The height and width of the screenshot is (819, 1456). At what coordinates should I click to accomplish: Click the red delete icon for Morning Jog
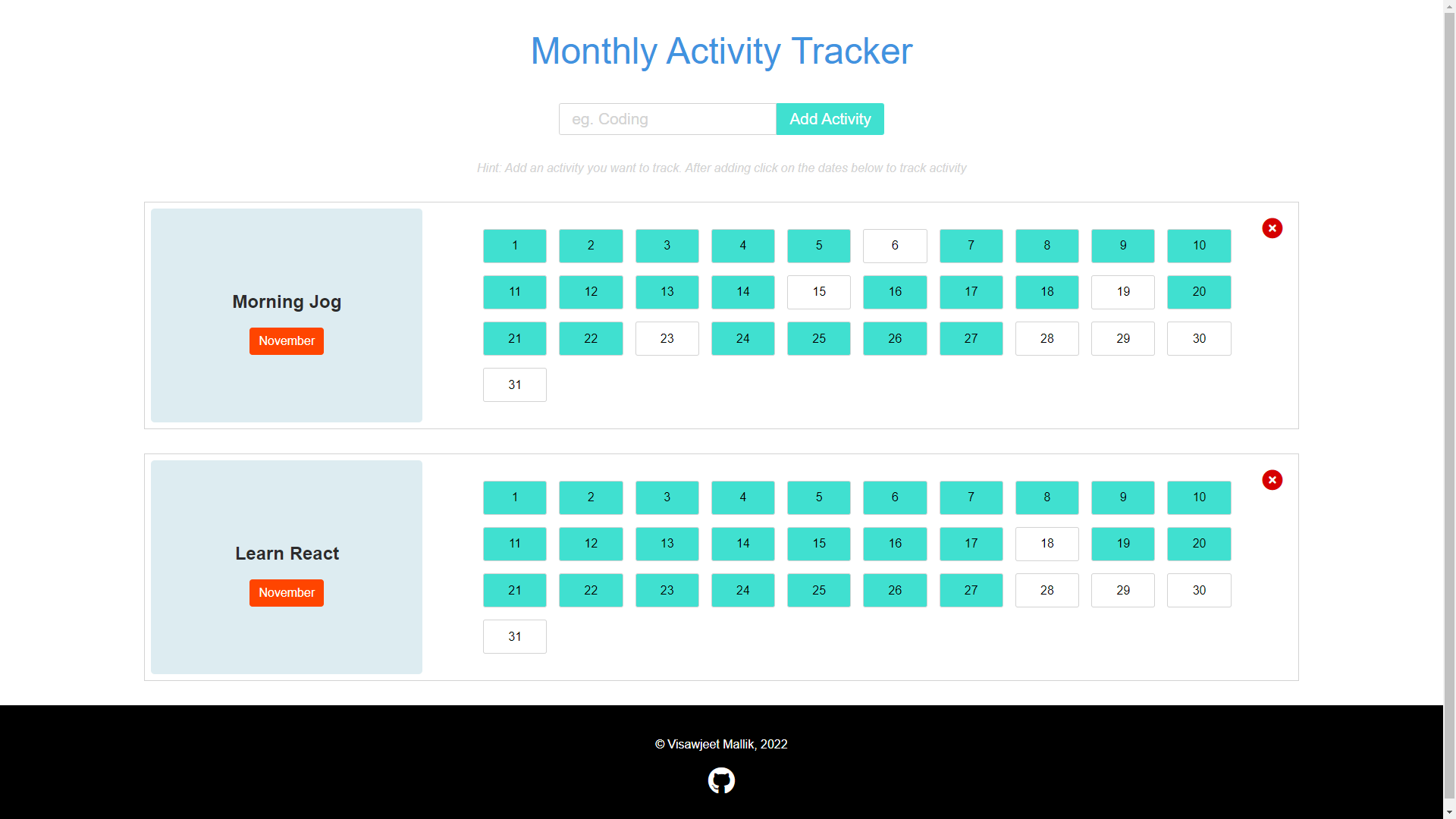[1272, 228]
